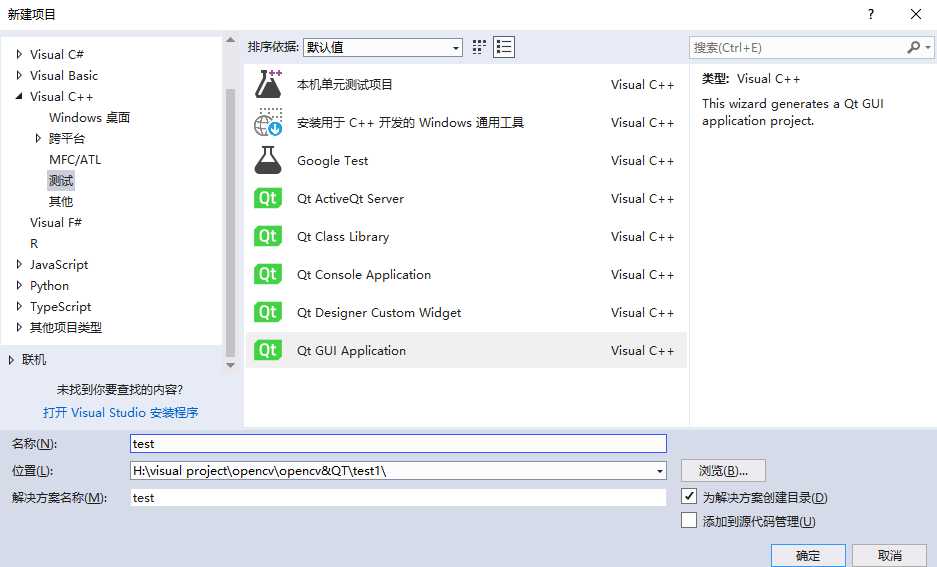
Task: Expand the JavaScript node
Action: click(19, 264)
